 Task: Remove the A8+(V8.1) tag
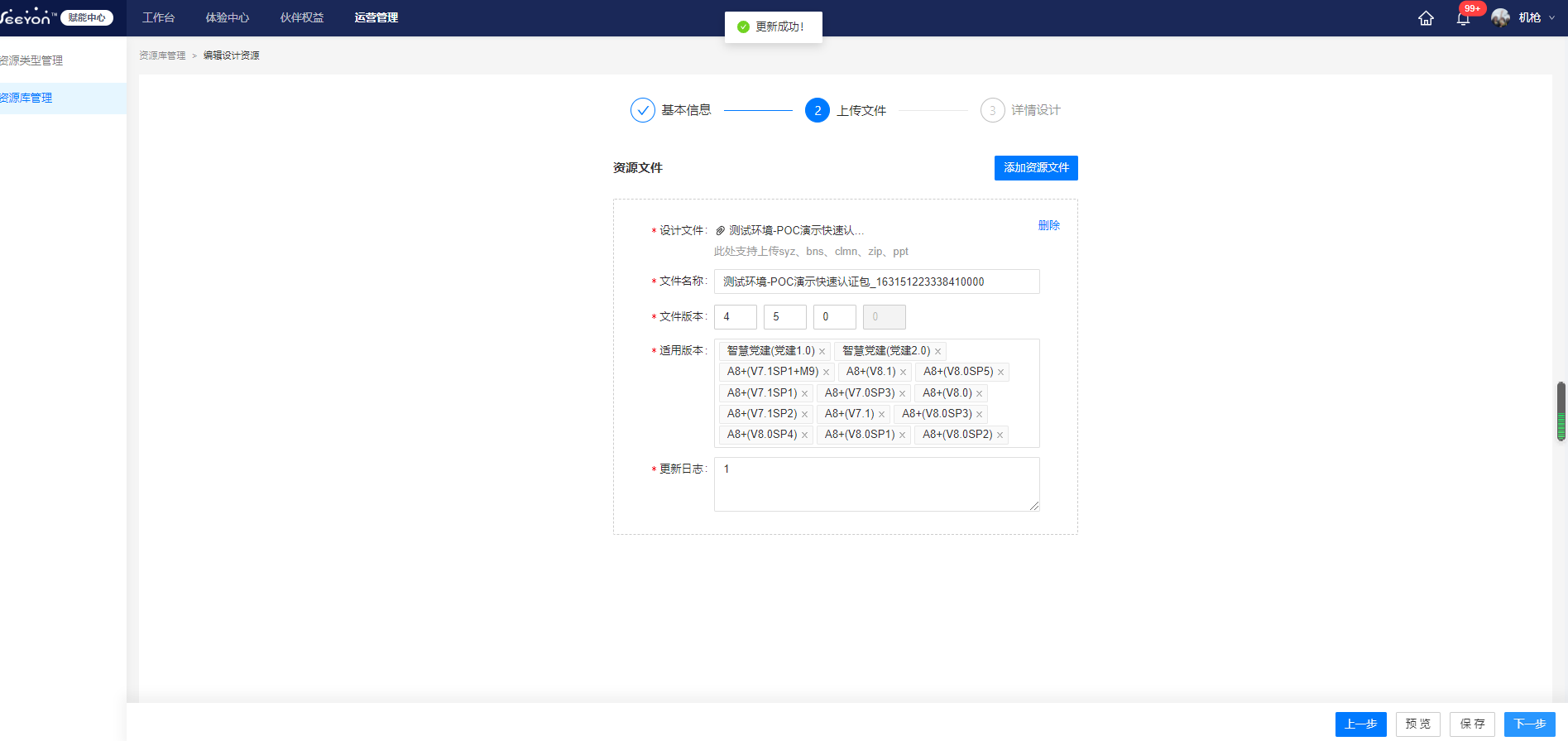[903, 373]
